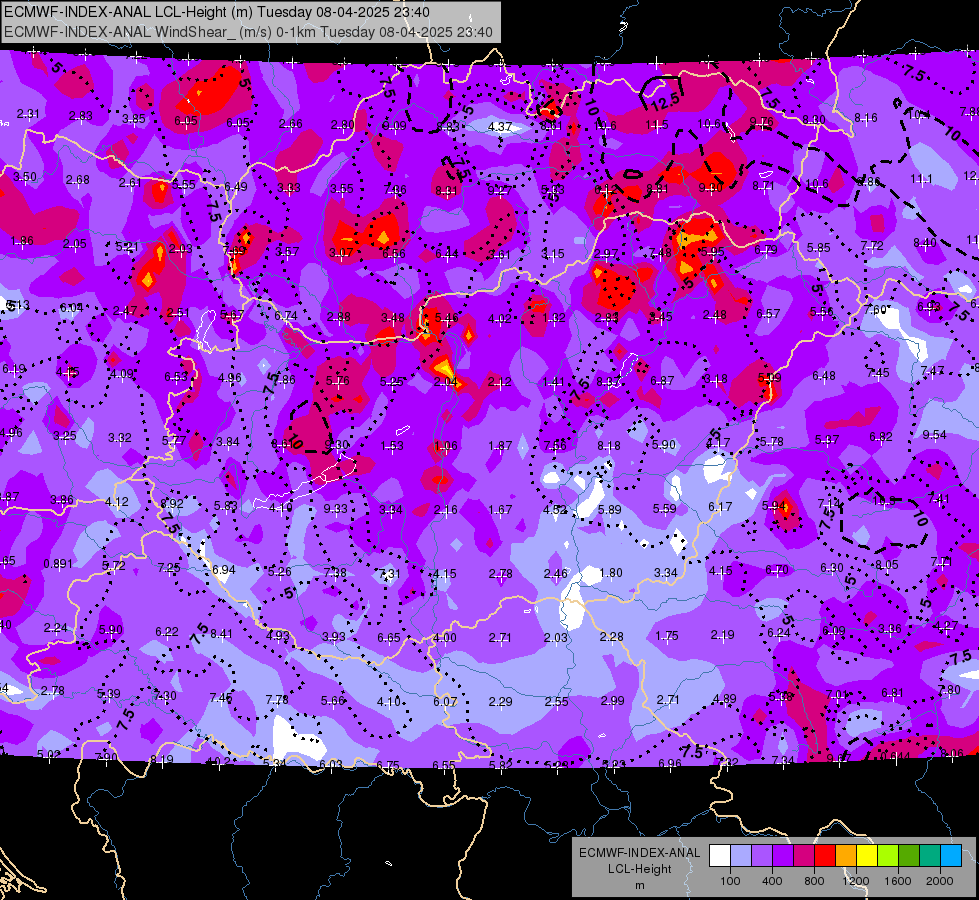This screenshot has height=900, width=979.
Task: Click the grid value 2.55
Action: [x=556, y=702]
